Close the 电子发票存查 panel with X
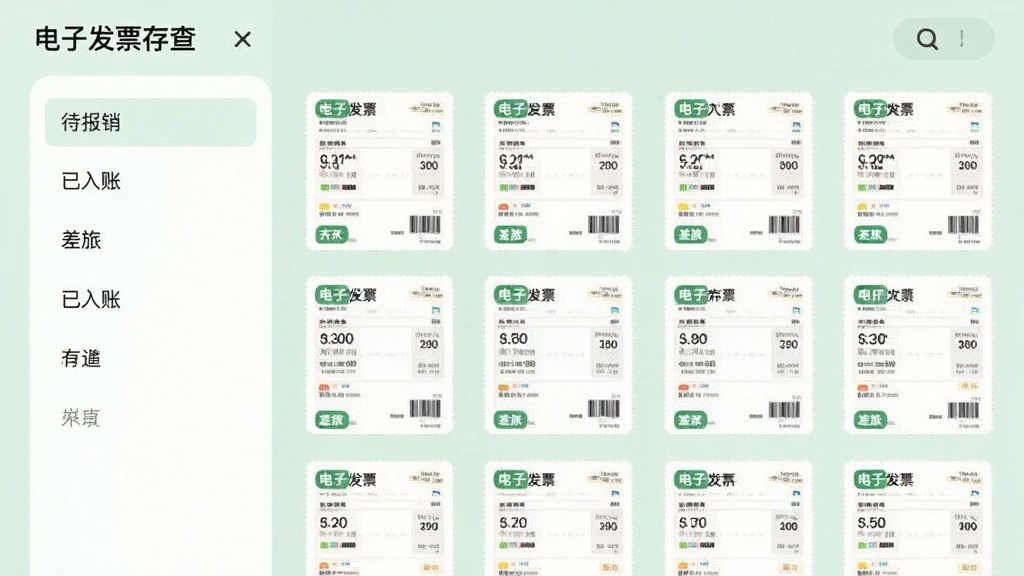 pos(242,39)
